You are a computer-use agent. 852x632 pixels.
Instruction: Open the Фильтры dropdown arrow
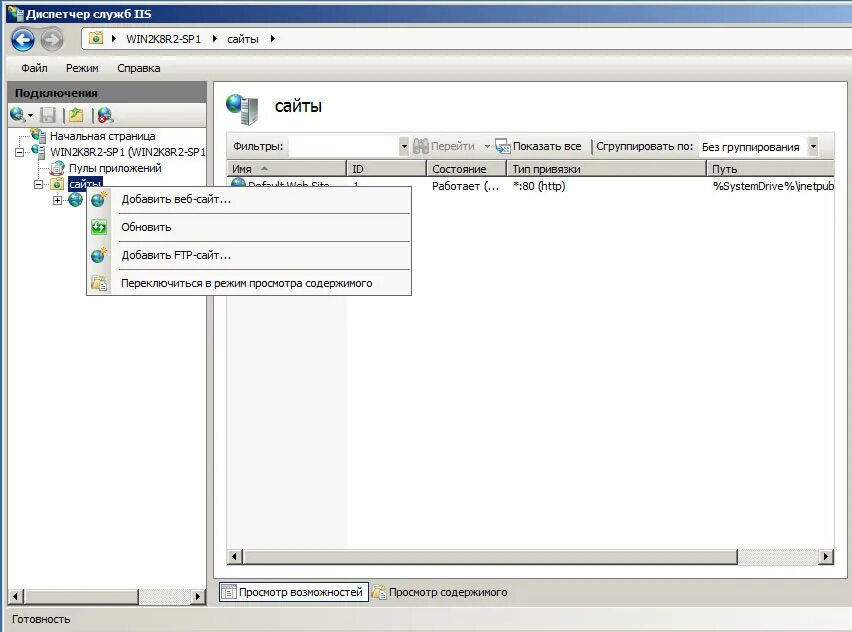point(404,146)
